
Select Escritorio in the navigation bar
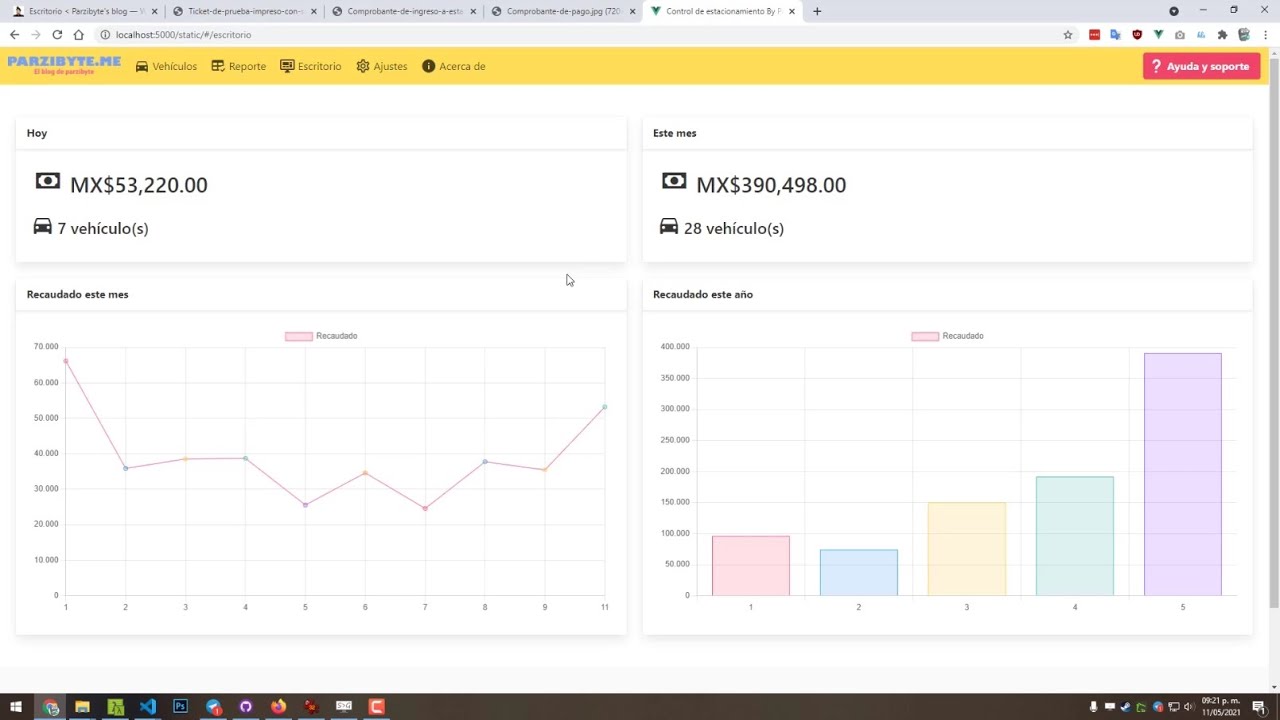pos(310,66)
